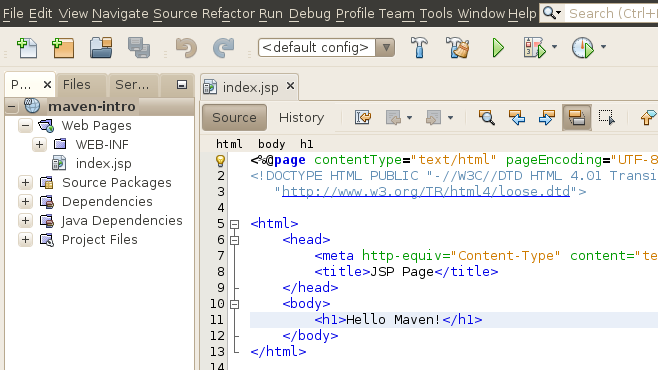
Task: Open the Navigate menu
Action: tap(120, 13)
